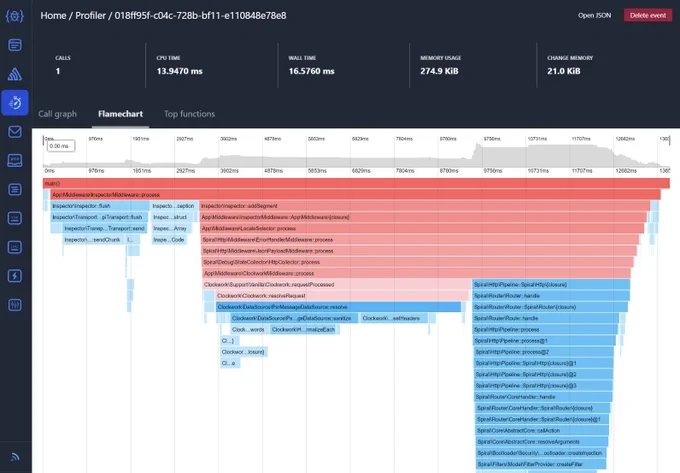Image resolution: width=680 pixels, height=473 pixels.
Task: Select the main() flame bar
Action: [x=356, y=183]
